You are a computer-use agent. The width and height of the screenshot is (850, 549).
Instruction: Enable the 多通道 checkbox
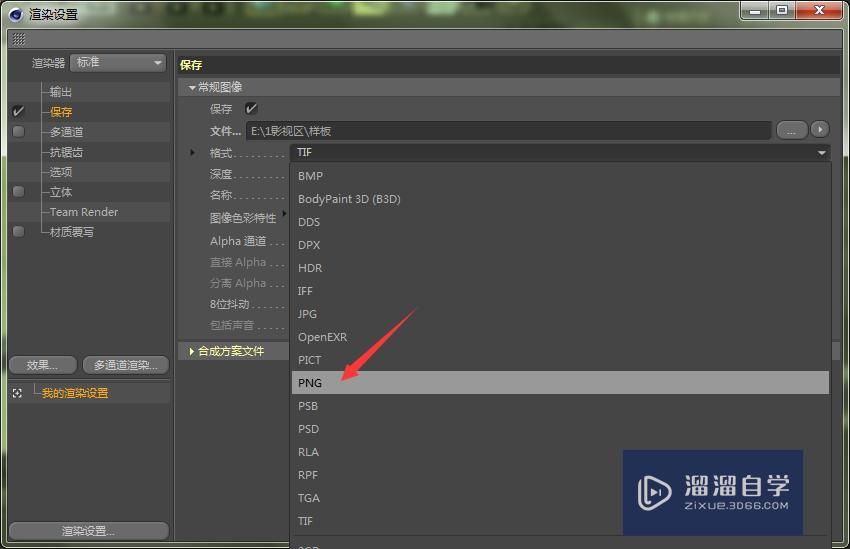tap(18, 132)
